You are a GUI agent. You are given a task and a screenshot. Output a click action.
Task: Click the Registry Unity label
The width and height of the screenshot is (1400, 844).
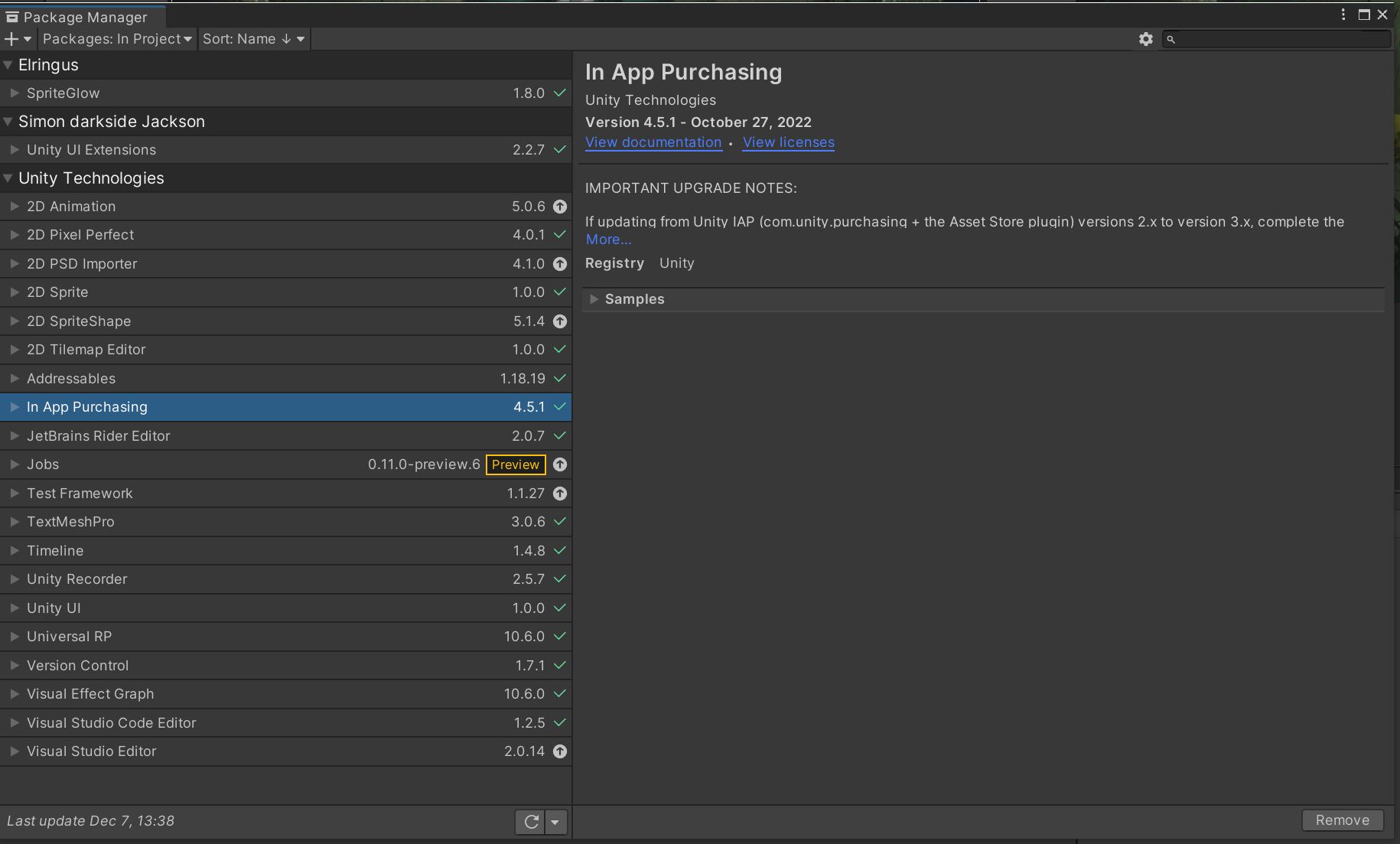(x=640, y=263)
